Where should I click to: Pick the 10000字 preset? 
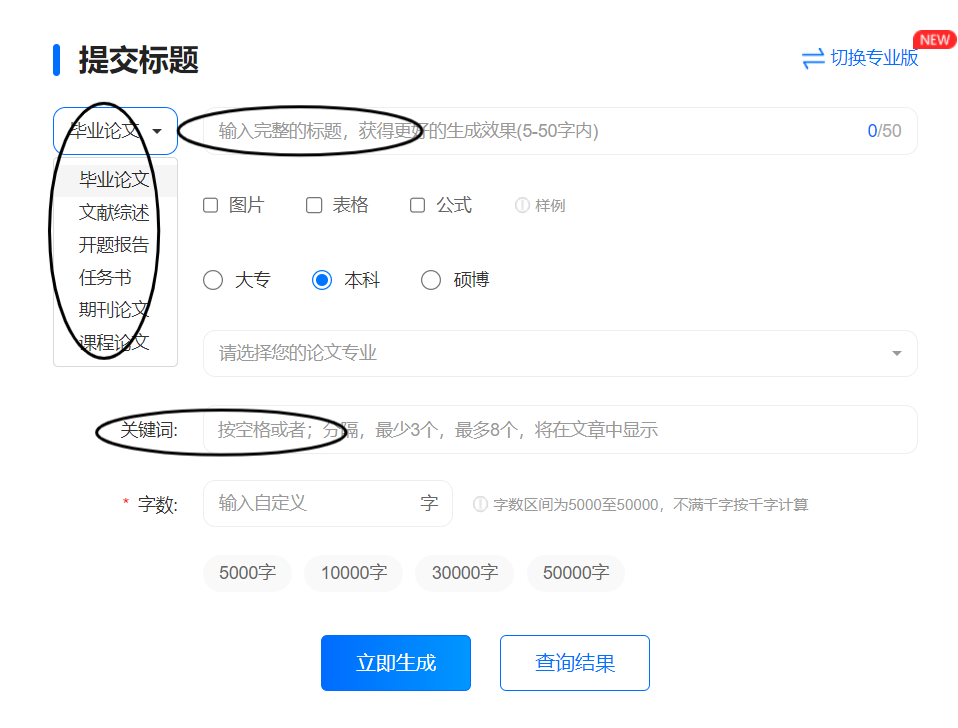point(354,573)
